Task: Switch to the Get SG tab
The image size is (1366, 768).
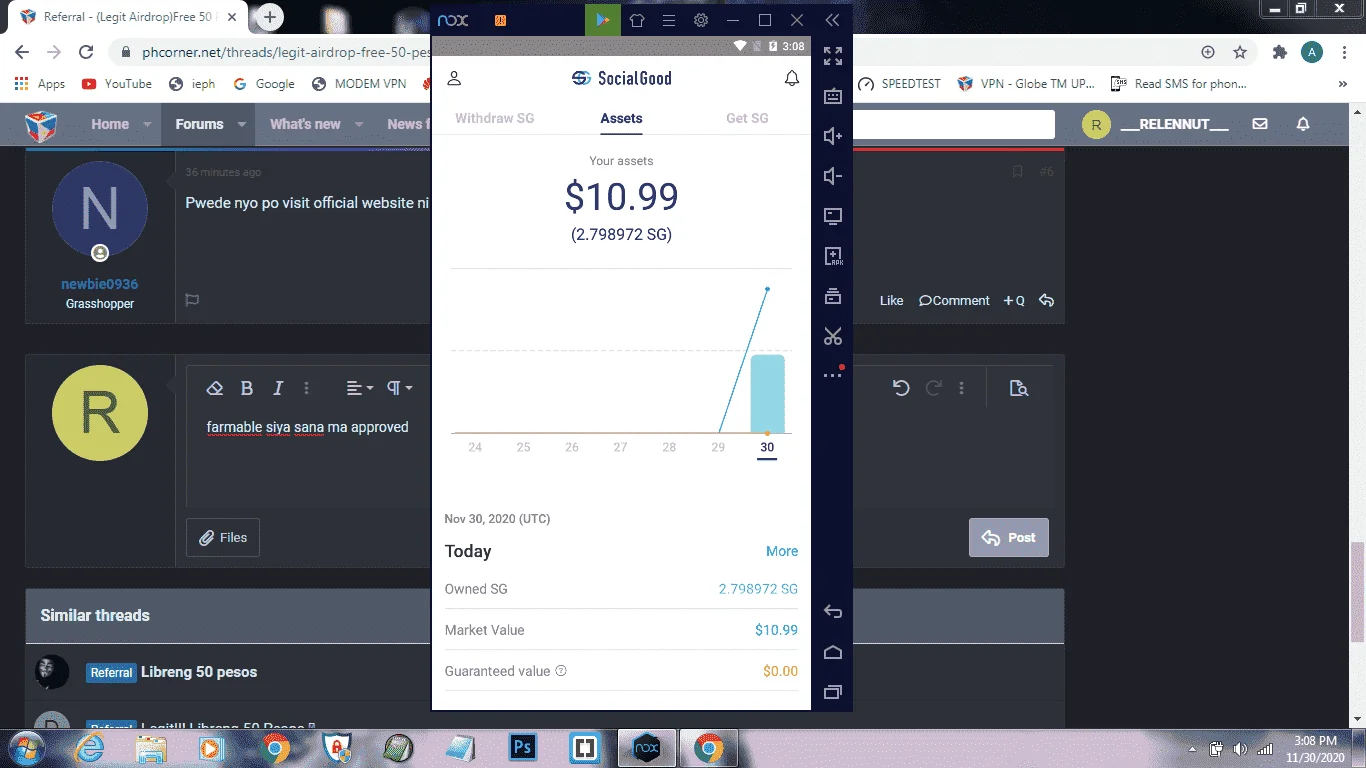Action: pos(747,118)
